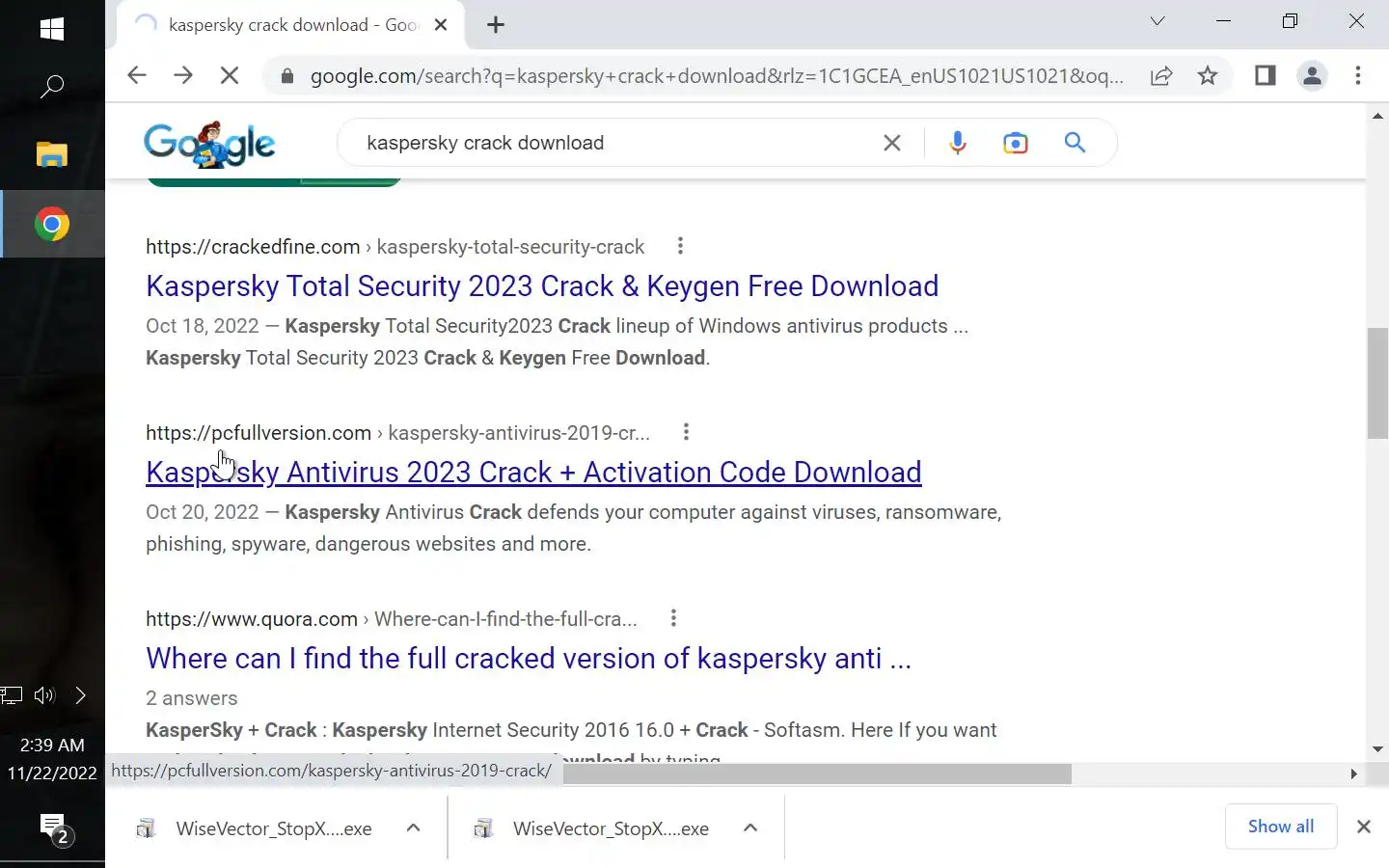Click pcfullversion.com URL breadcrumb
The width and height of the screenshot is (1389, 868).
(397, 433)
